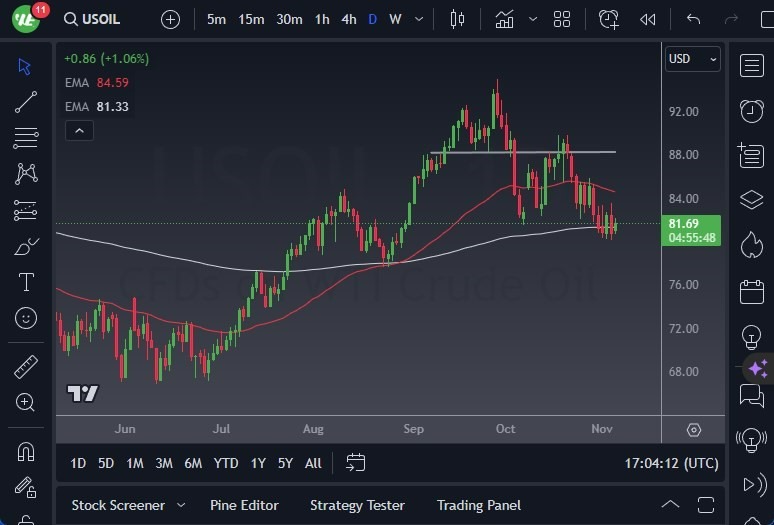Select the ruler measure tool
This screenshot has width=774, height=525.
[x=26, y=366]
